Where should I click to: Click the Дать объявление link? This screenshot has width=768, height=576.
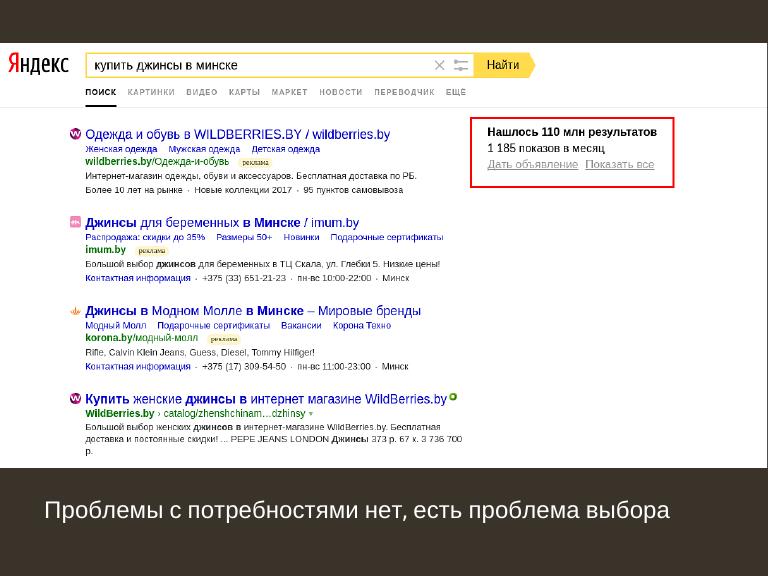(532, 165)
